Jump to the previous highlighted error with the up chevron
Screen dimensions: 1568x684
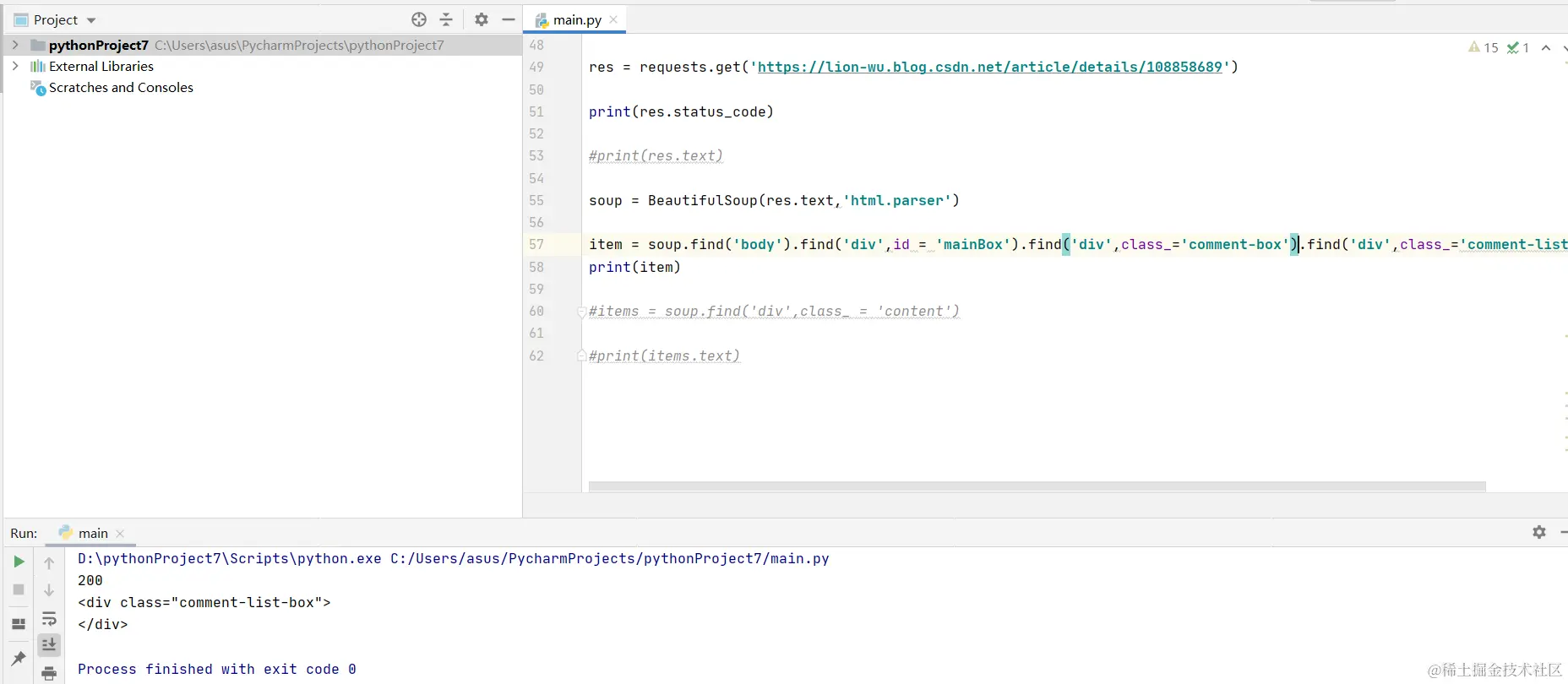pyautogui.click(x=1546, y=47)
